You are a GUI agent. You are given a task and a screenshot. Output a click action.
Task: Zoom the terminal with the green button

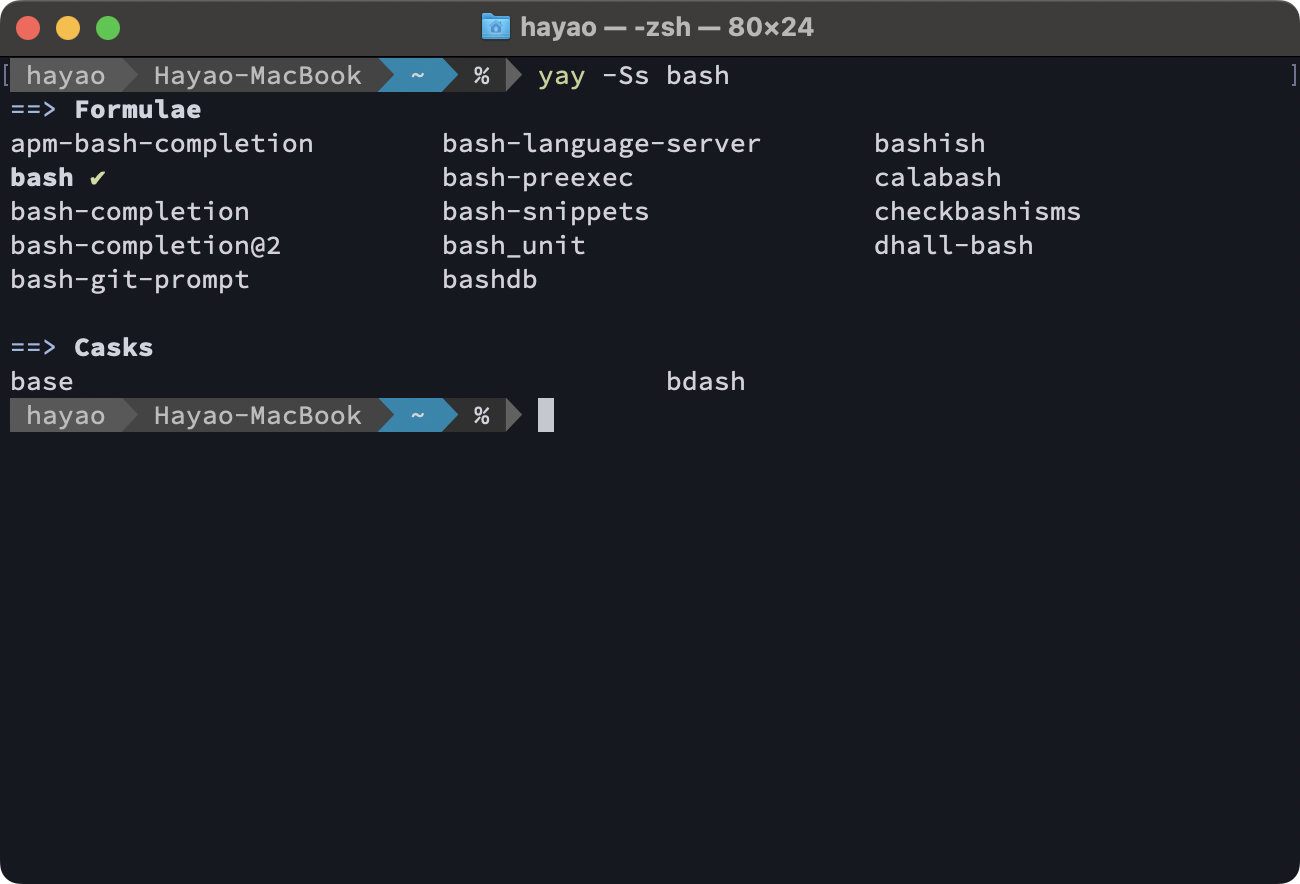point(108,28)
